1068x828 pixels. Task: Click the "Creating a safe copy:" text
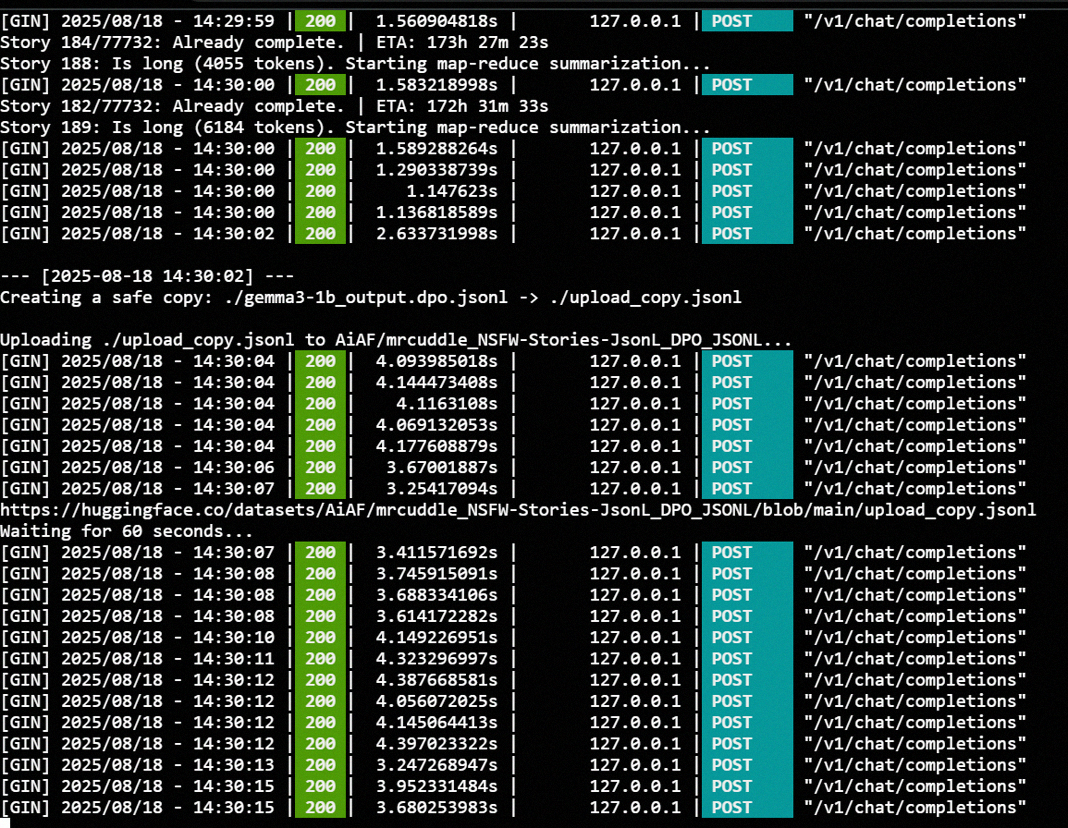click(106, 298)
